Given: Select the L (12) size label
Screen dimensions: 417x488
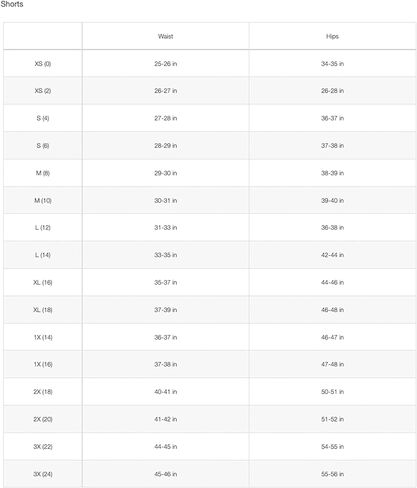Looking at the screenshot, I should point(43,228).
